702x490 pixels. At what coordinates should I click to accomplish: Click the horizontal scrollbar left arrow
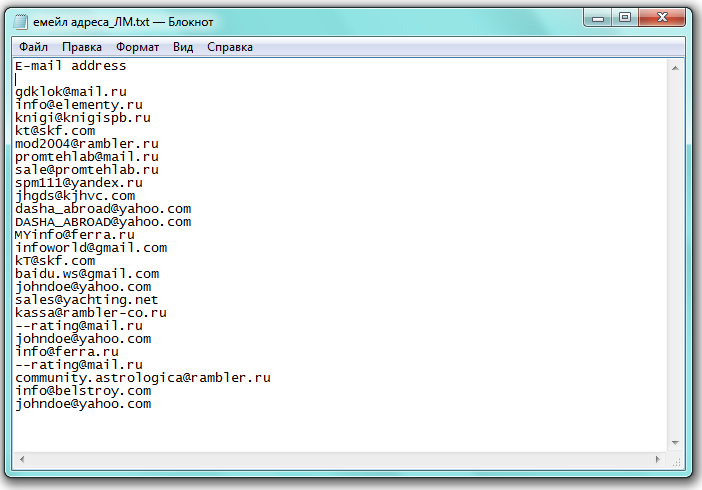21,459
